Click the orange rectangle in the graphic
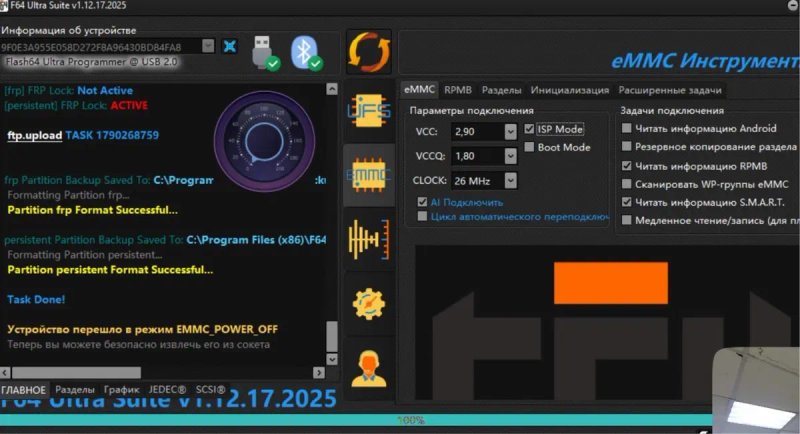Viewport: 800px width, 434px height. 611,283
